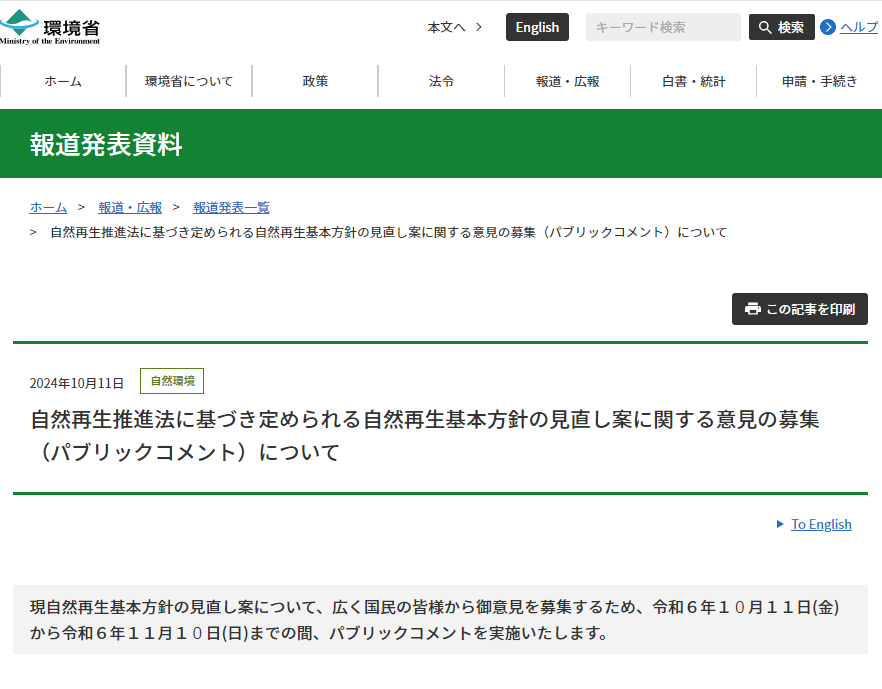The image size is (882, 689).
Task: Click the chevron next to 本文へ
Action: click(477, 27)
